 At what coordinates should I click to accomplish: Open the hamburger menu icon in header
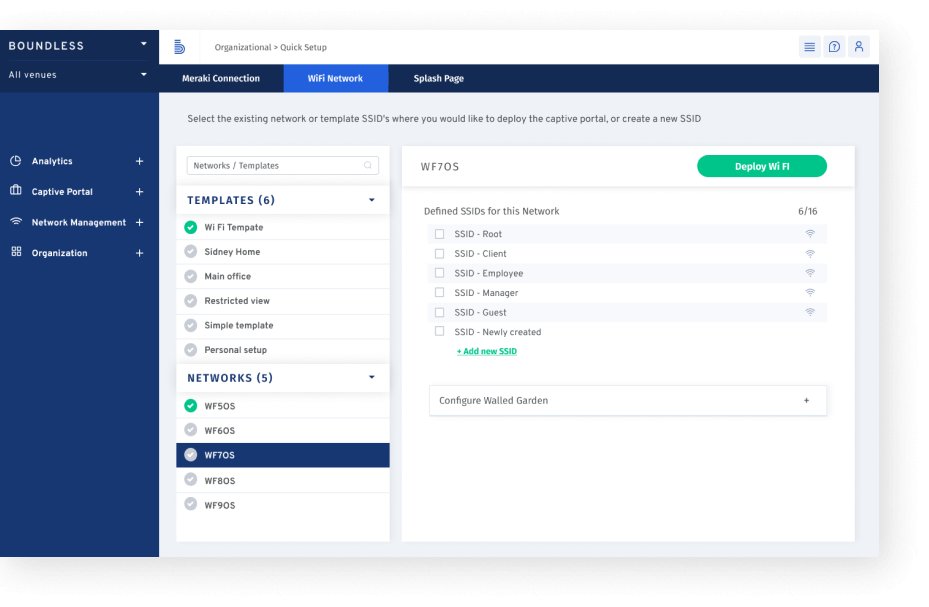click(x=809, y=46)
